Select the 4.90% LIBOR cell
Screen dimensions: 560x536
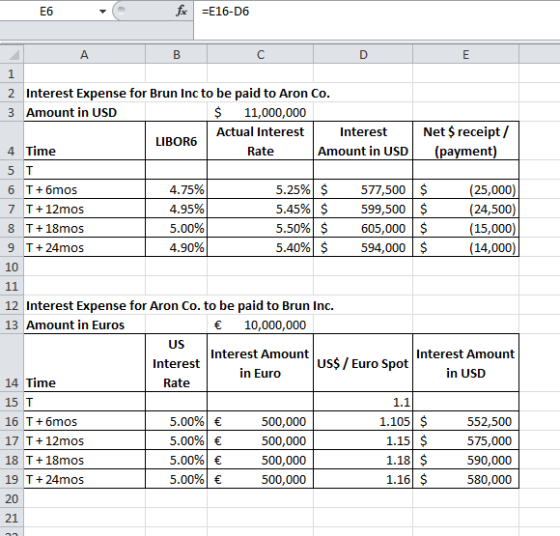point(176,247)
